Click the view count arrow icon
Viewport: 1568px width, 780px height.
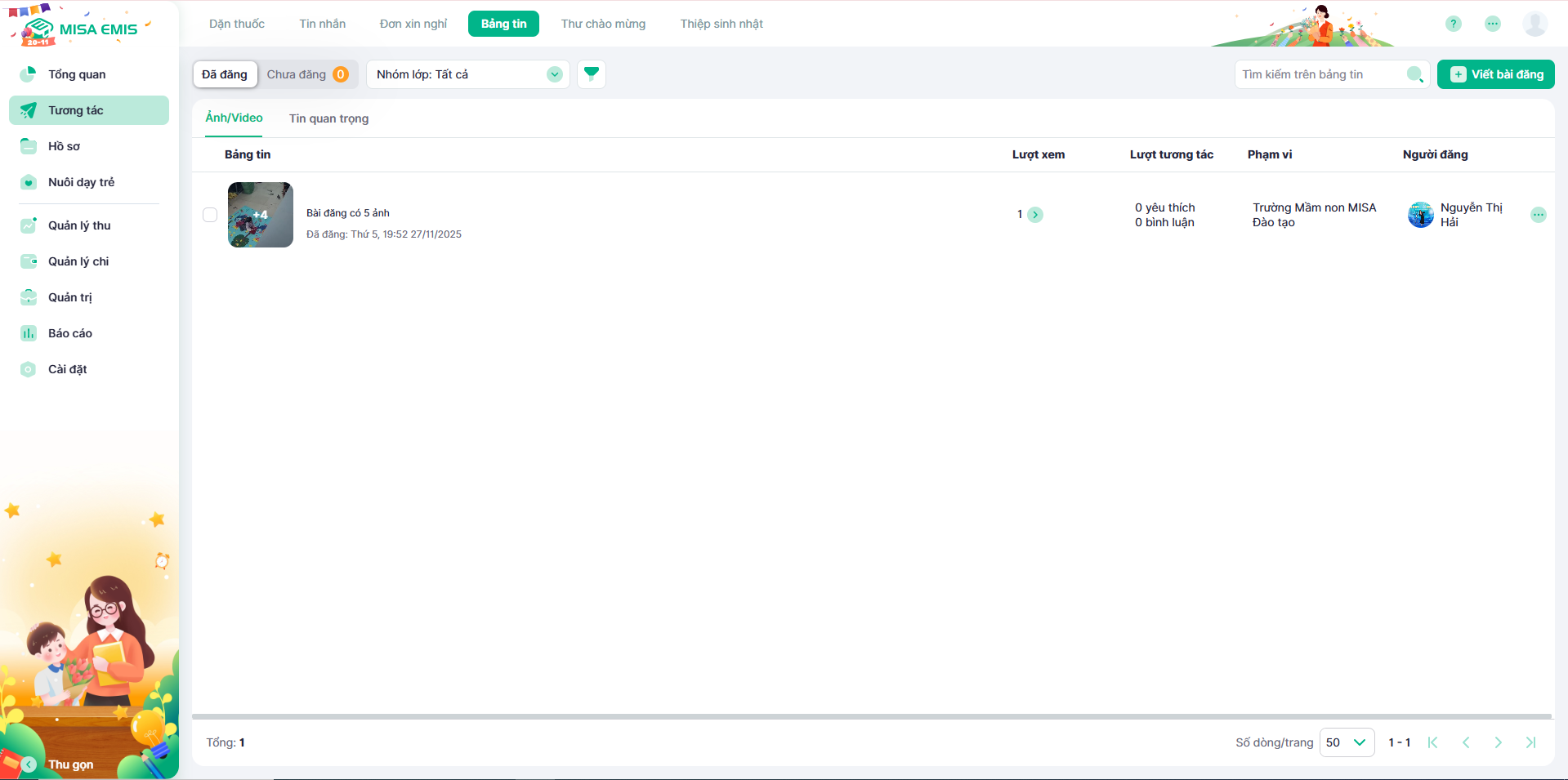point(1035,215)
